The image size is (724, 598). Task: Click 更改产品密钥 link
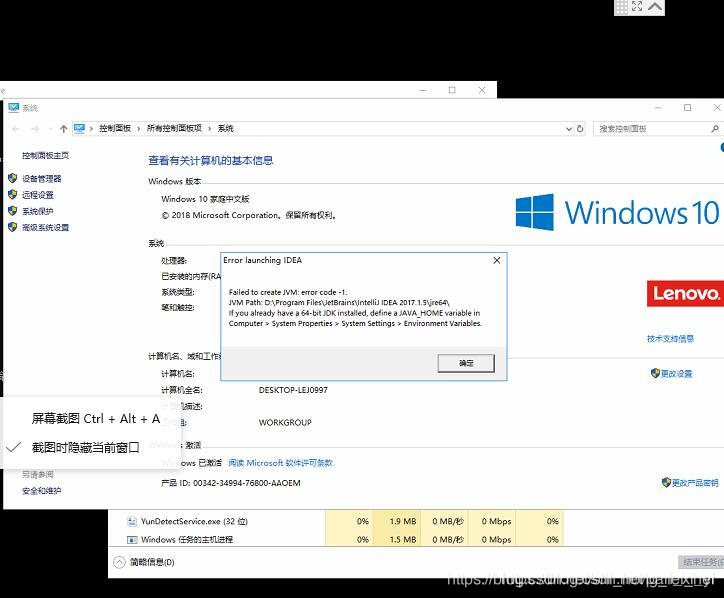(695, 483)
